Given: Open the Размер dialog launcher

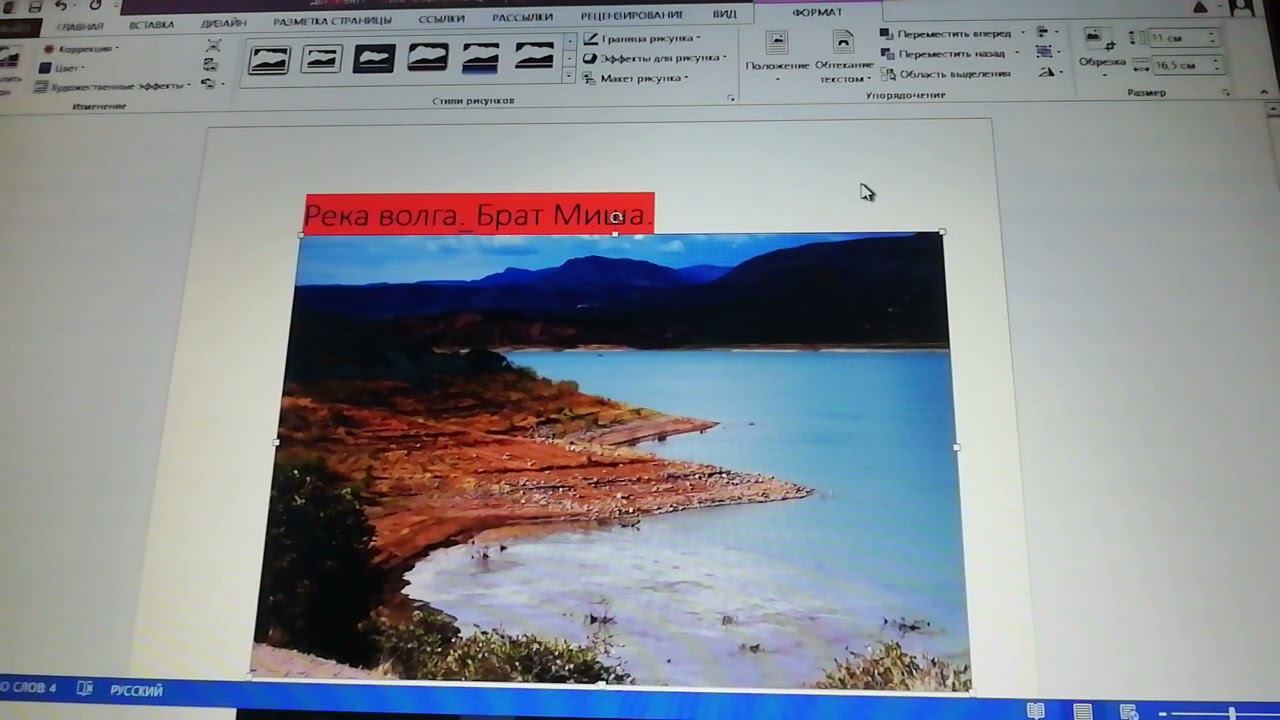Looking at the screenshot, I should tap(1226, 93).
